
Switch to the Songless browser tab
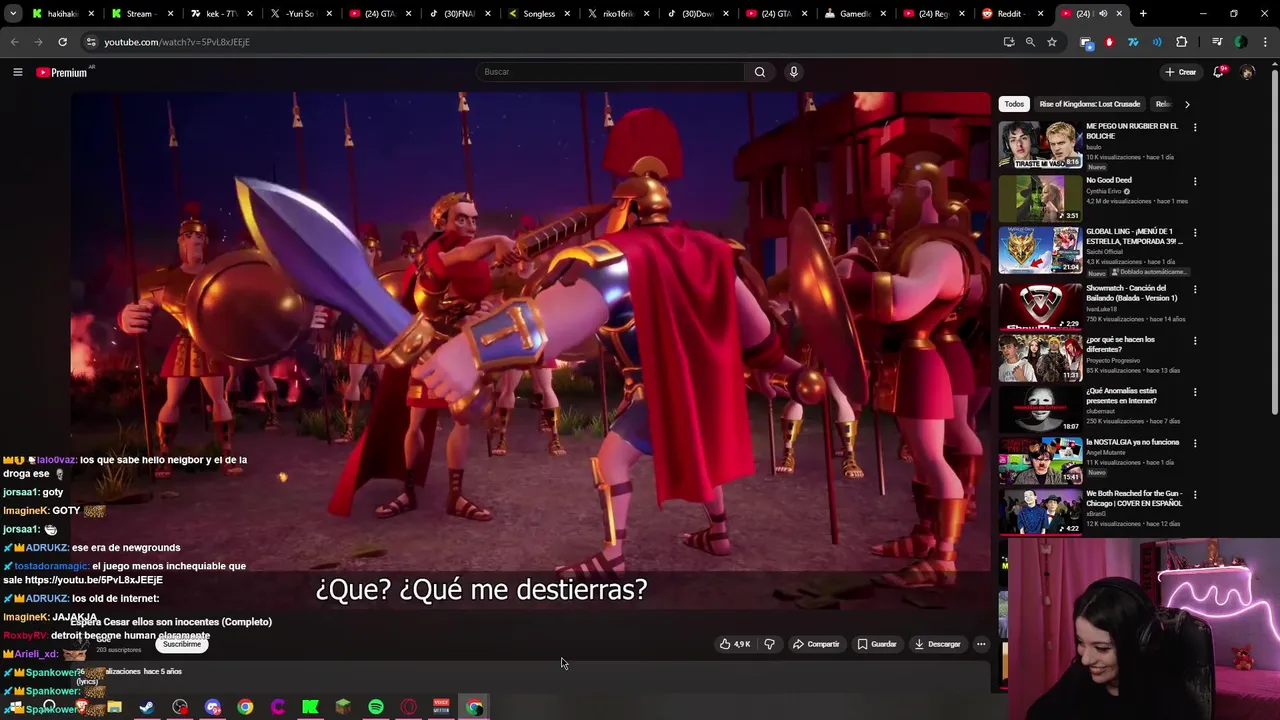540,14
